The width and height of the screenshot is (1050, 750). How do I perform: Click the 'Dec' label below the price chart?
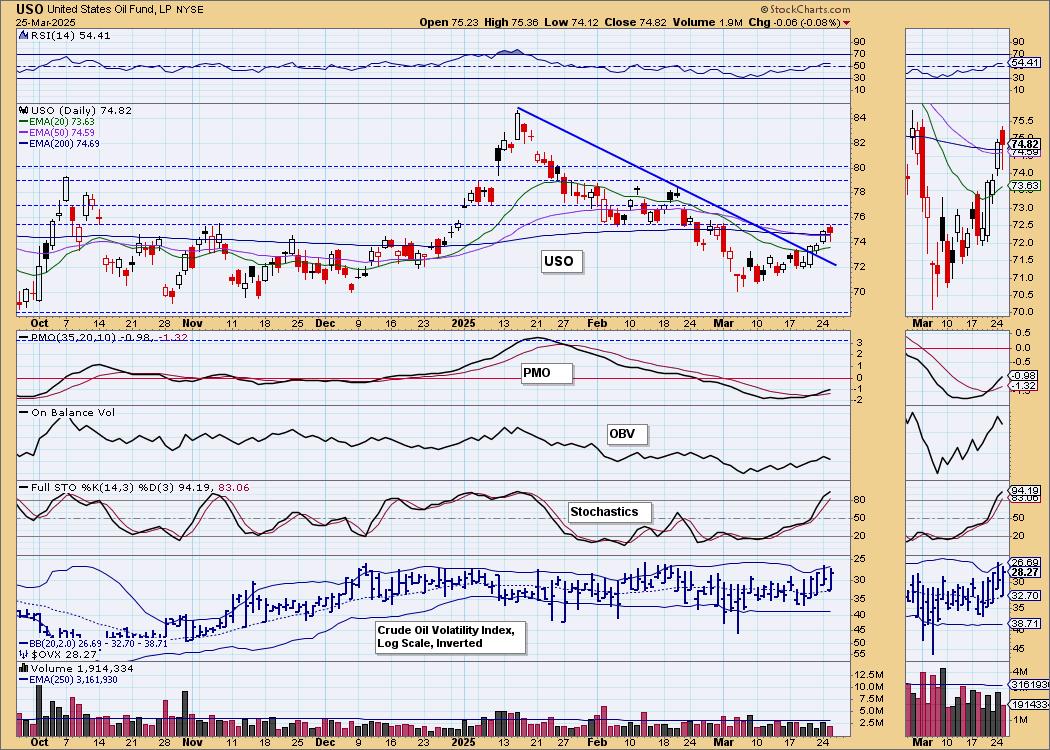[x=325, y=323]
